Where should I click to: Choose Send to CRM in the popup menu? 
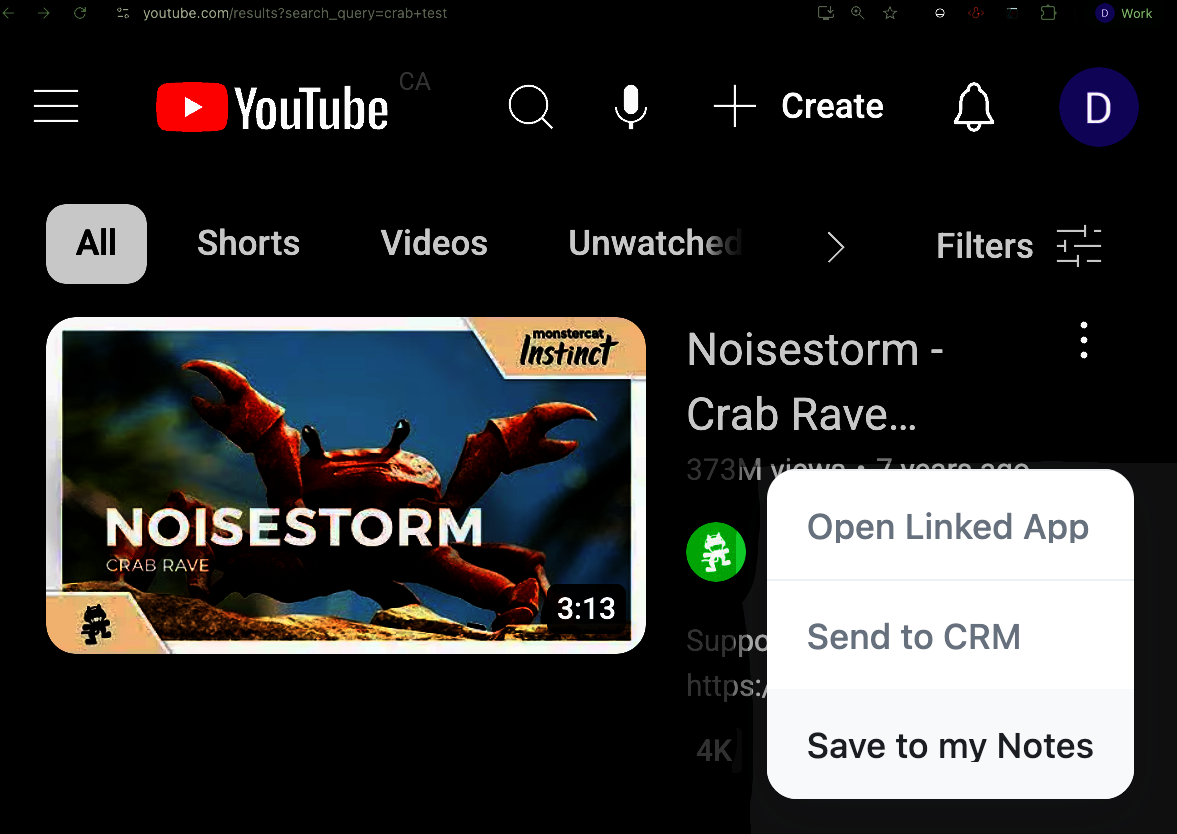(950, 636)
